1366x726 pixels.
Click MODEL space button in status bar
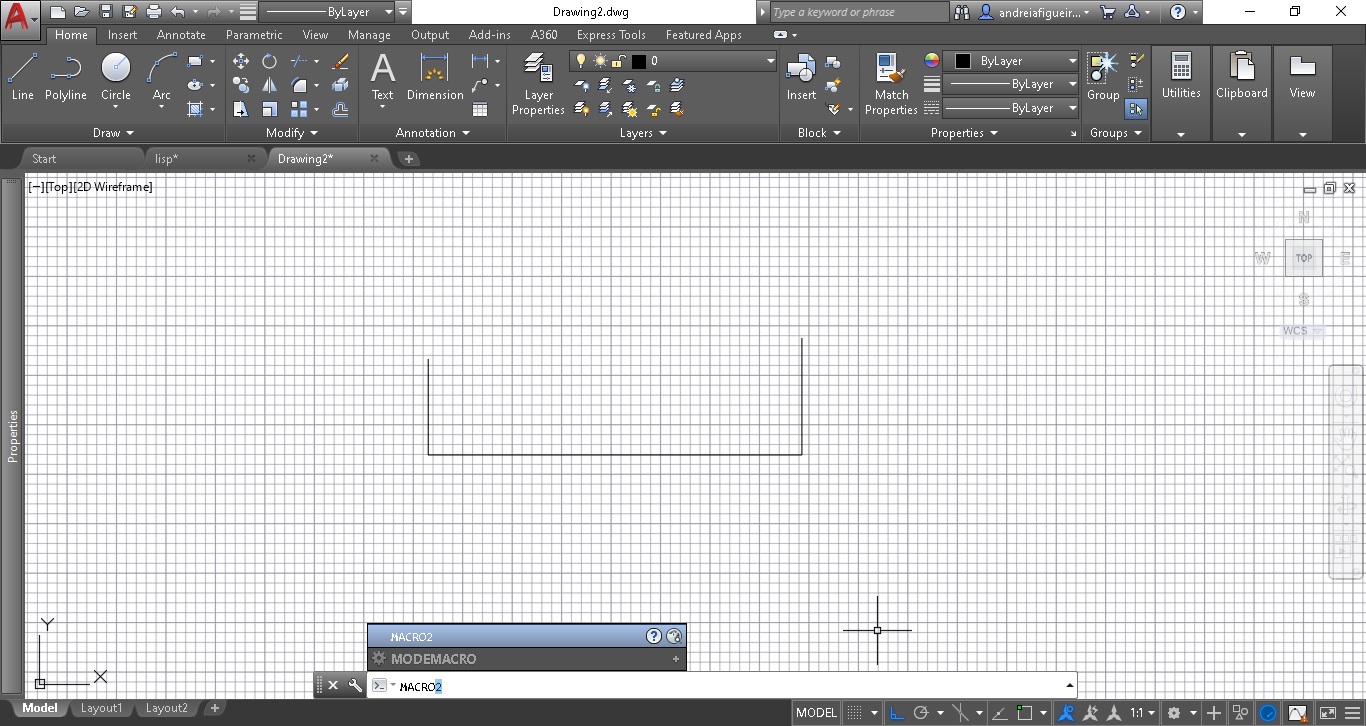(816, 713)
